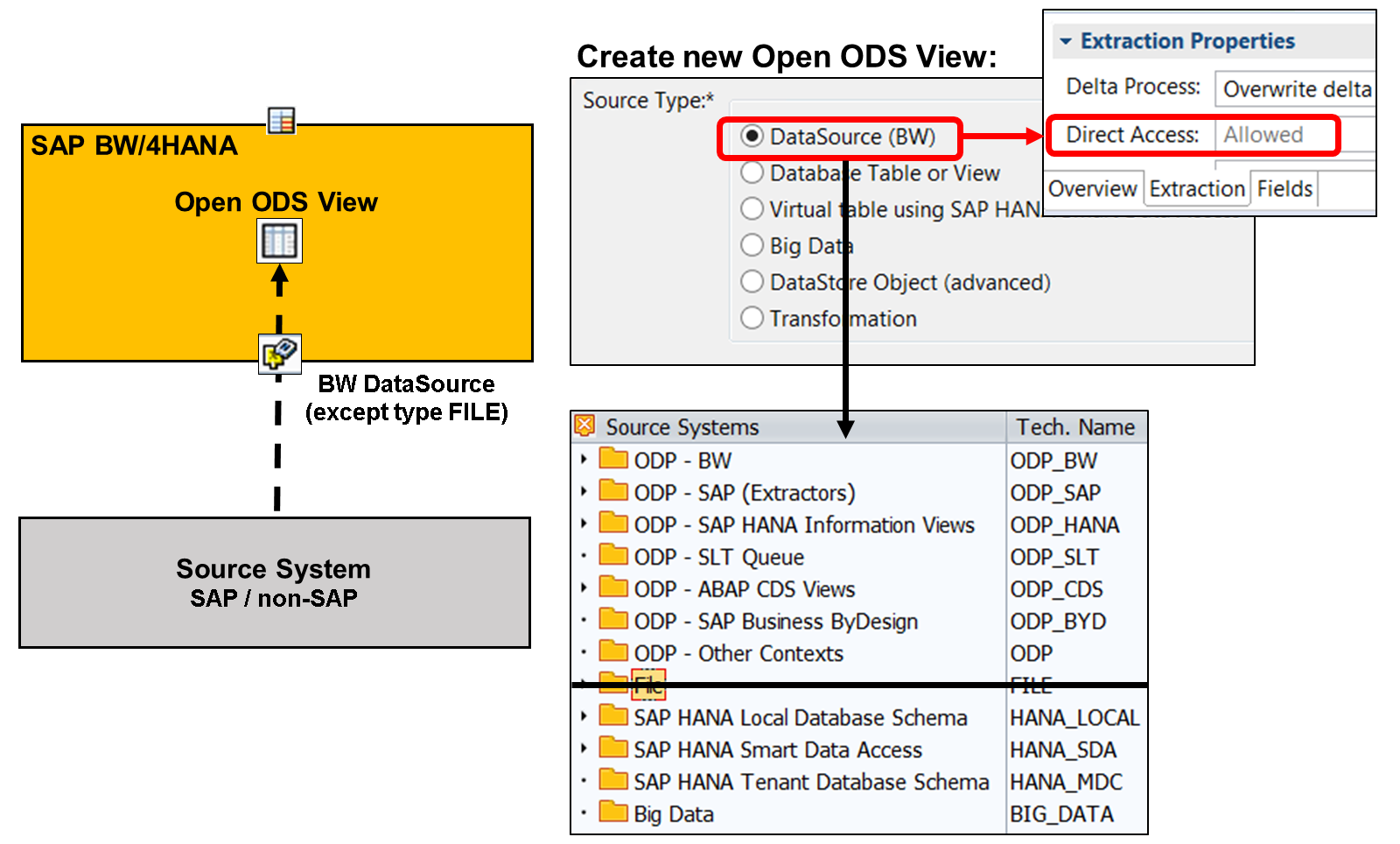Viewport: 1400px width, 844px height.
Task: Click the HANA_MDC technical name cell
Action: (x=1066, y=782)
